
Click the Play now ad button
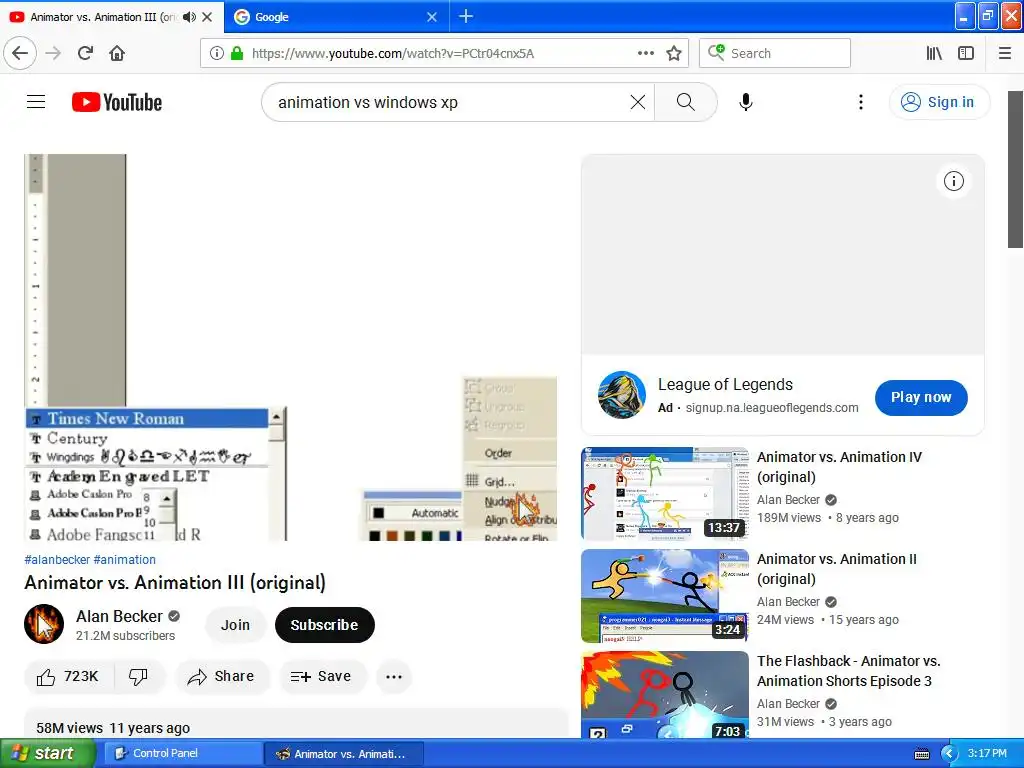coord(921,397)
